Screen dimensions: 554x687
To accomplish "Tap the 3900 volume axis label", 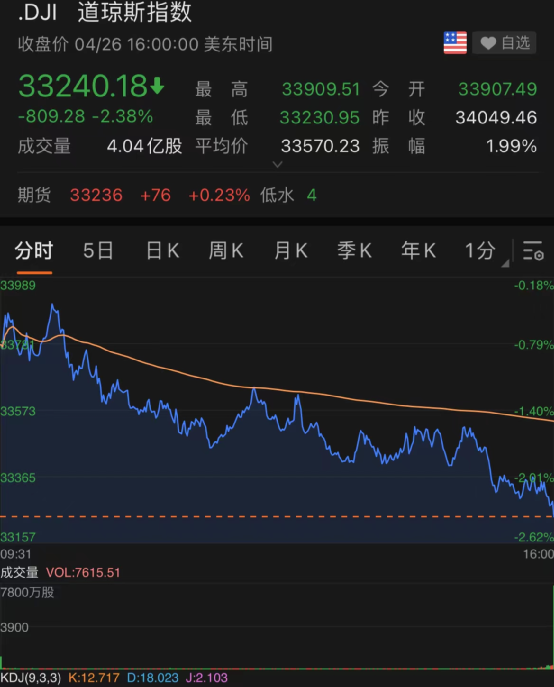I will (14, 627).
